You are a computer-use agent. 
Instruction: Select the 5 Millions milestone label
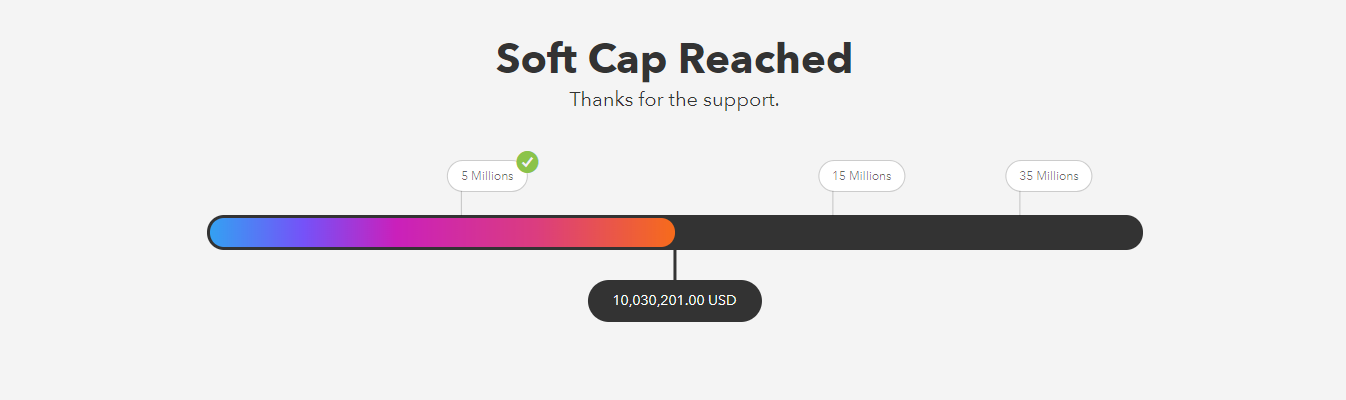coord(486,176)
